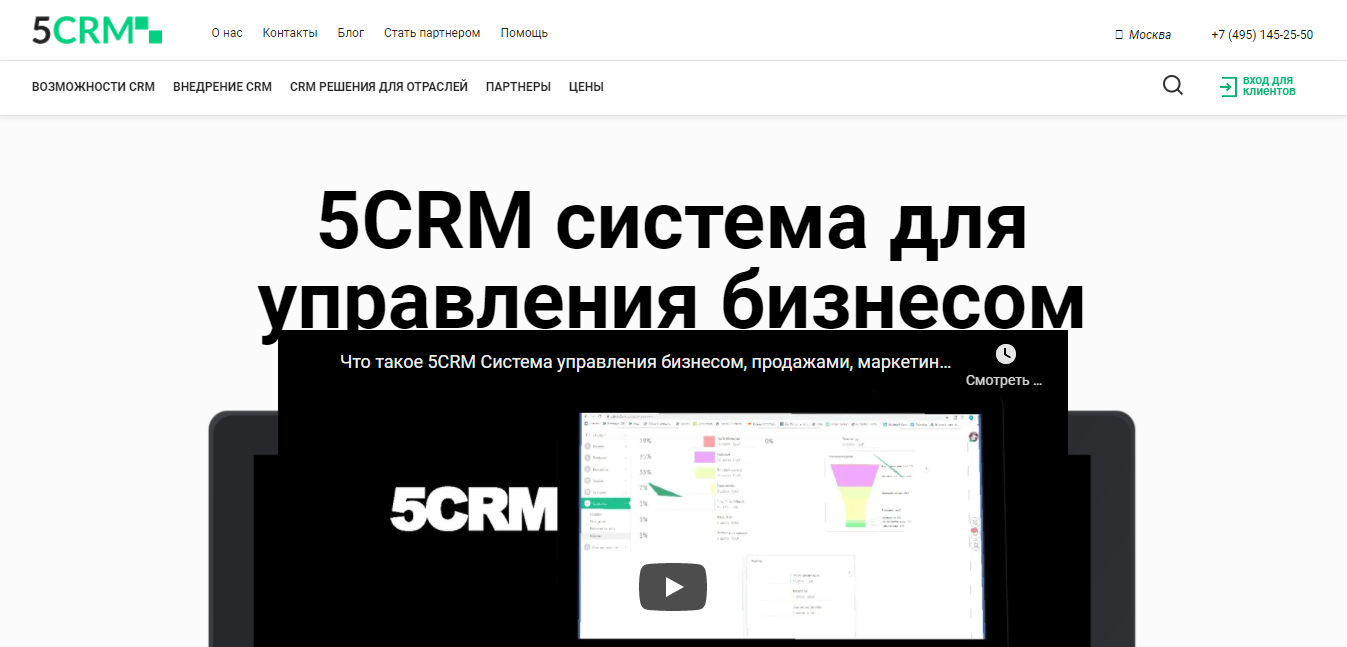Image resolution: width=1347 pixels, height=647 pixels.
Task: Open the "ПАРТНЕРЫ" section
Action: point(517,87)
